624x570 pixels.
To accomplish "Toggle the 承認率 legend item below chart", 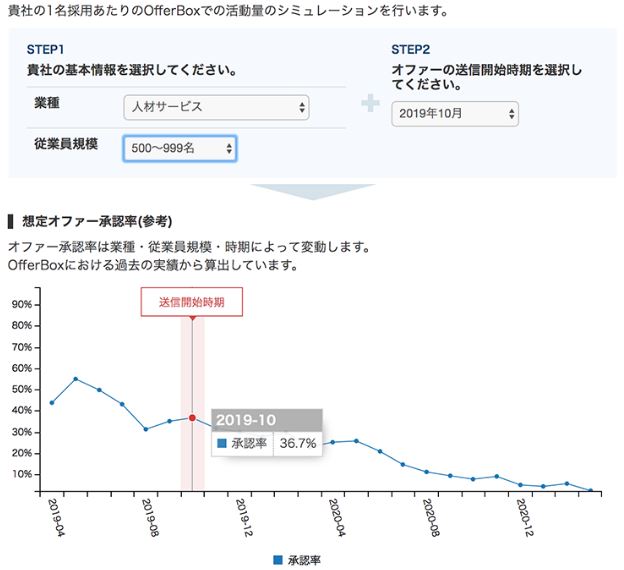I will click(x=297, y=560).
